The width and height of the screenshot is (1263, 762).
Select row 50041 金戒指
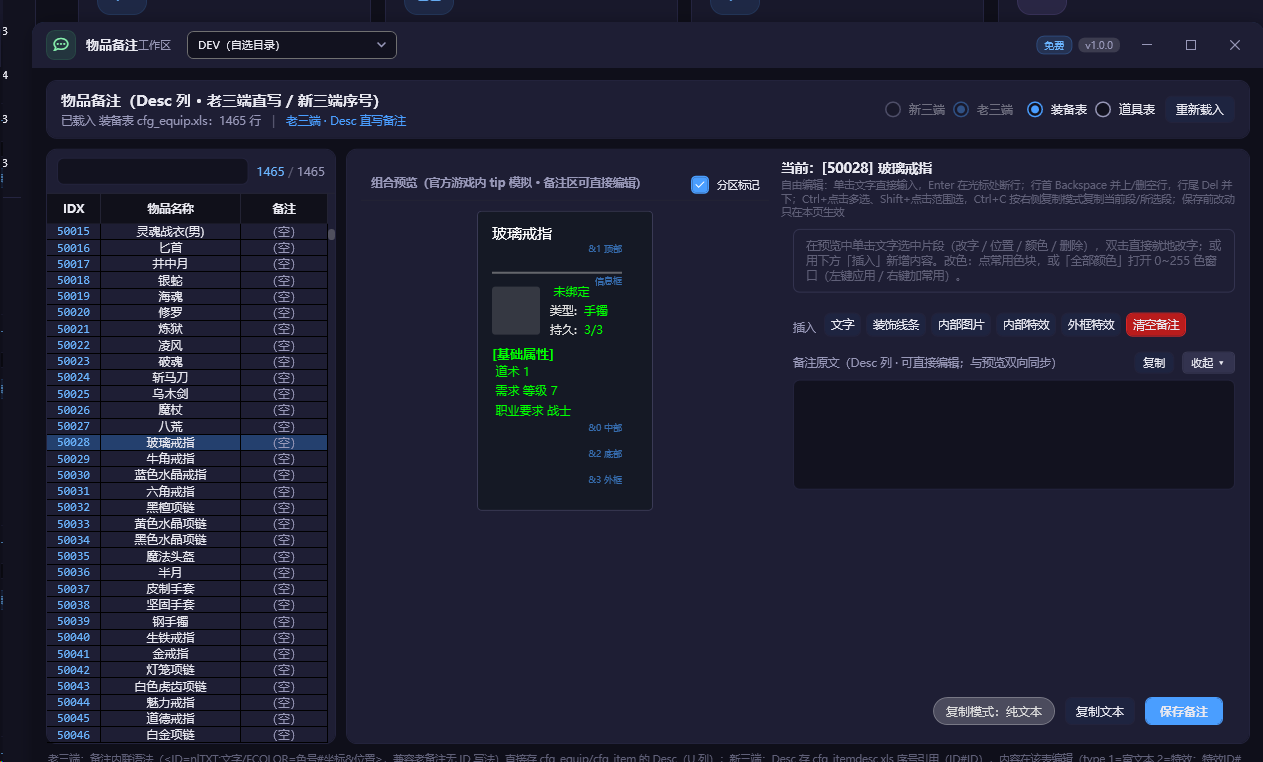(187, 653)
